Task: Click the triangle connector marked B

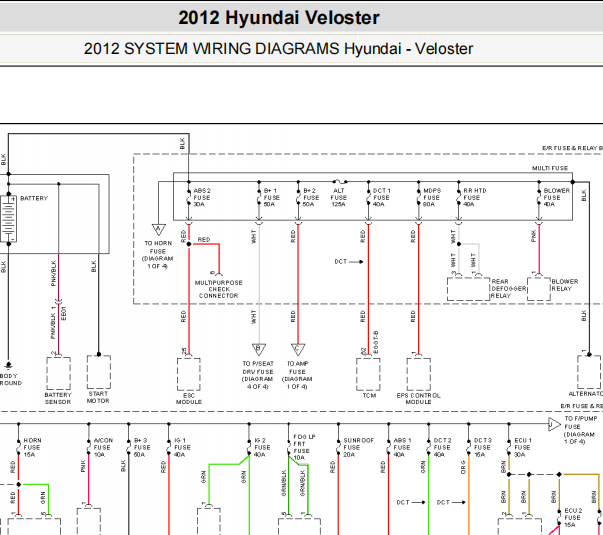Action: click(258, 349)
